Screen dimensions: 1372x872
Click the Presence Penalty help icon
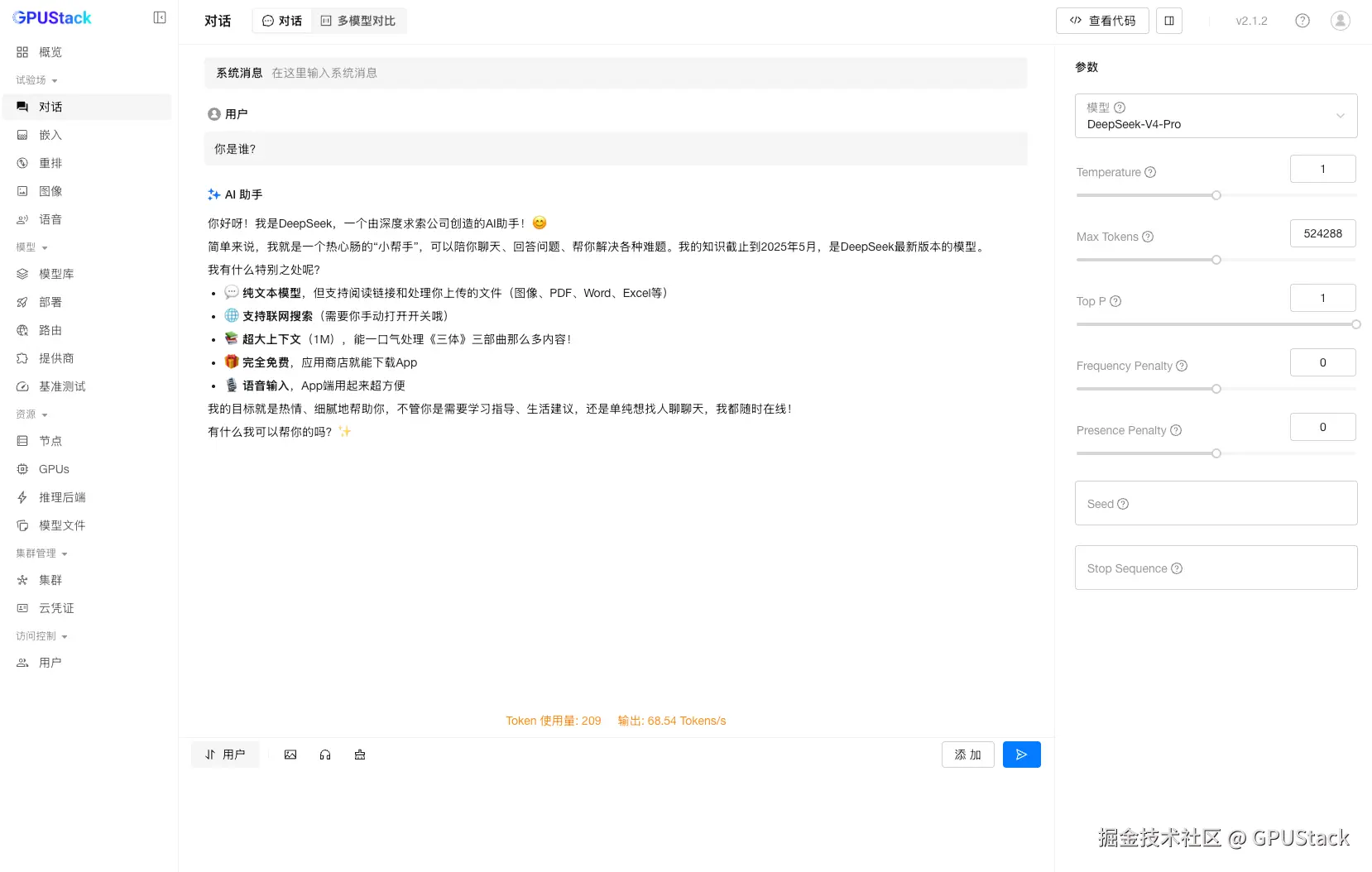point(1176,430)
